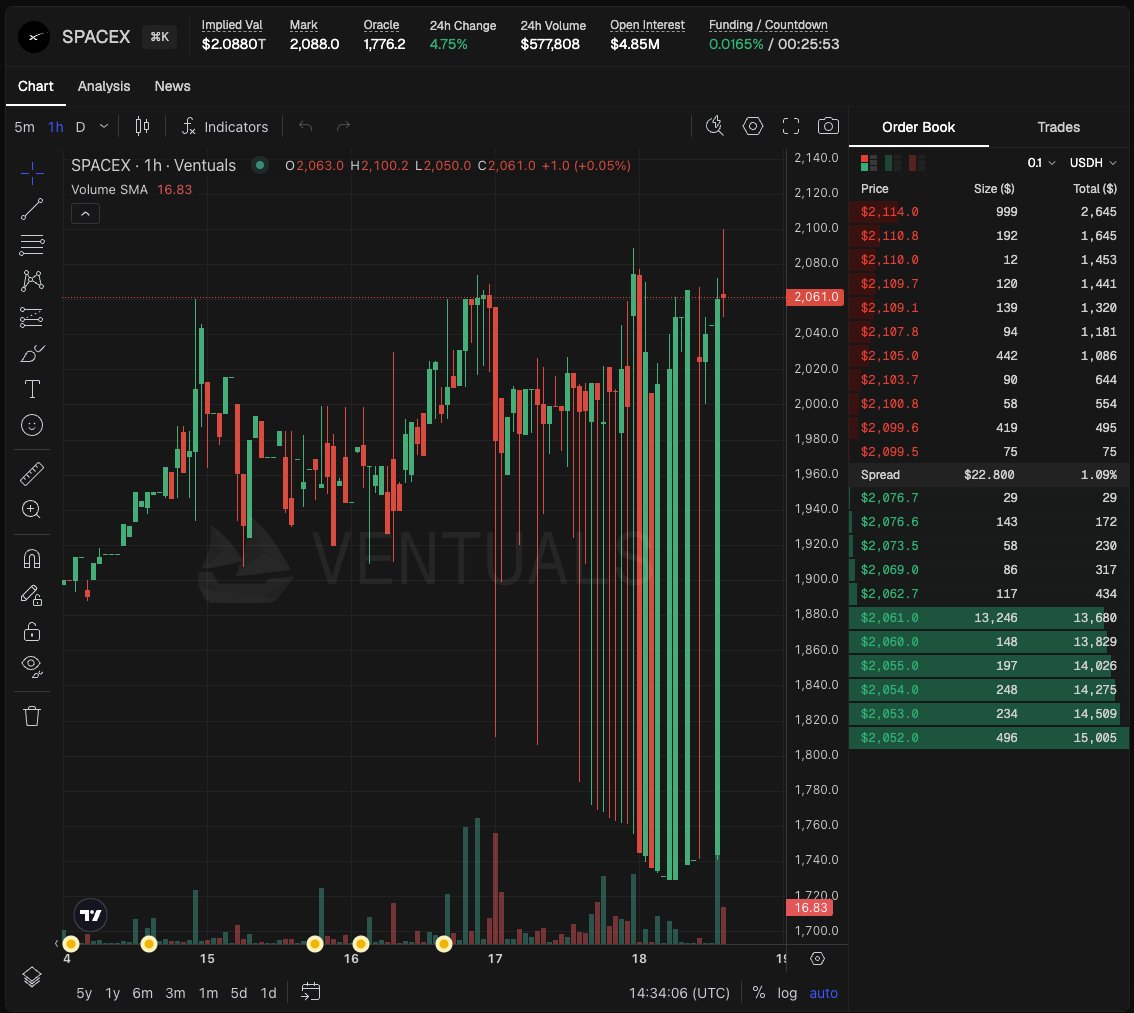Click the trash remove objects icon
The image size is (1134, 1013).
pos(32,716)
